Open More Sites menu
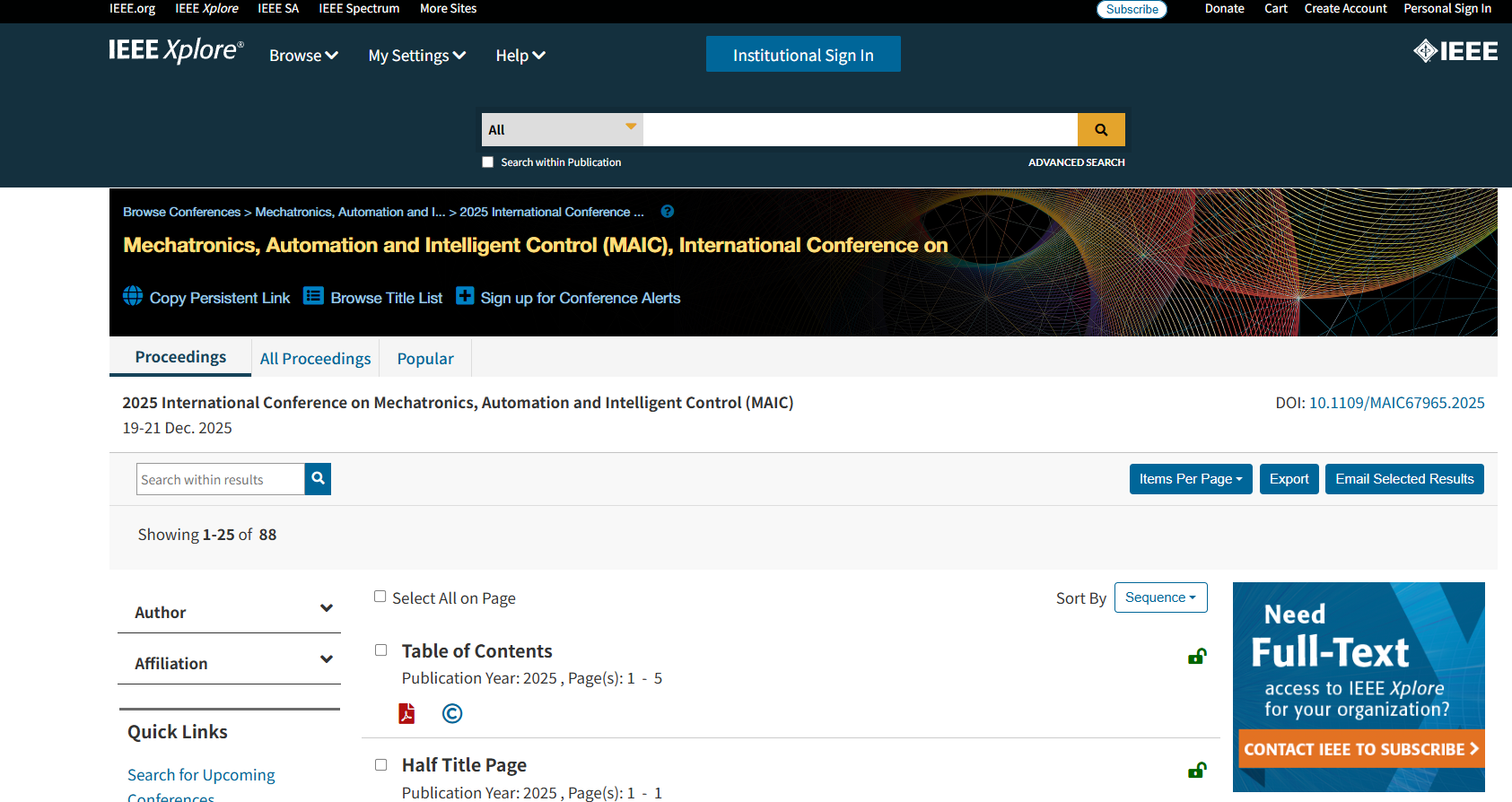This screenshot has width=1512, height=802. coord(448,9)
